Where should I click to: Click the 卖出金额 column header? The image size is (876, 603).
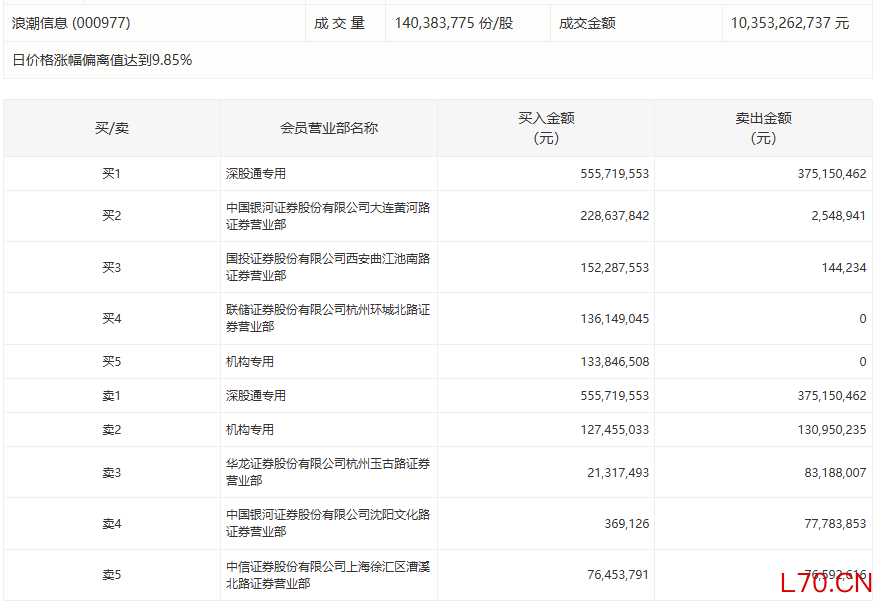tap(763, 128)
